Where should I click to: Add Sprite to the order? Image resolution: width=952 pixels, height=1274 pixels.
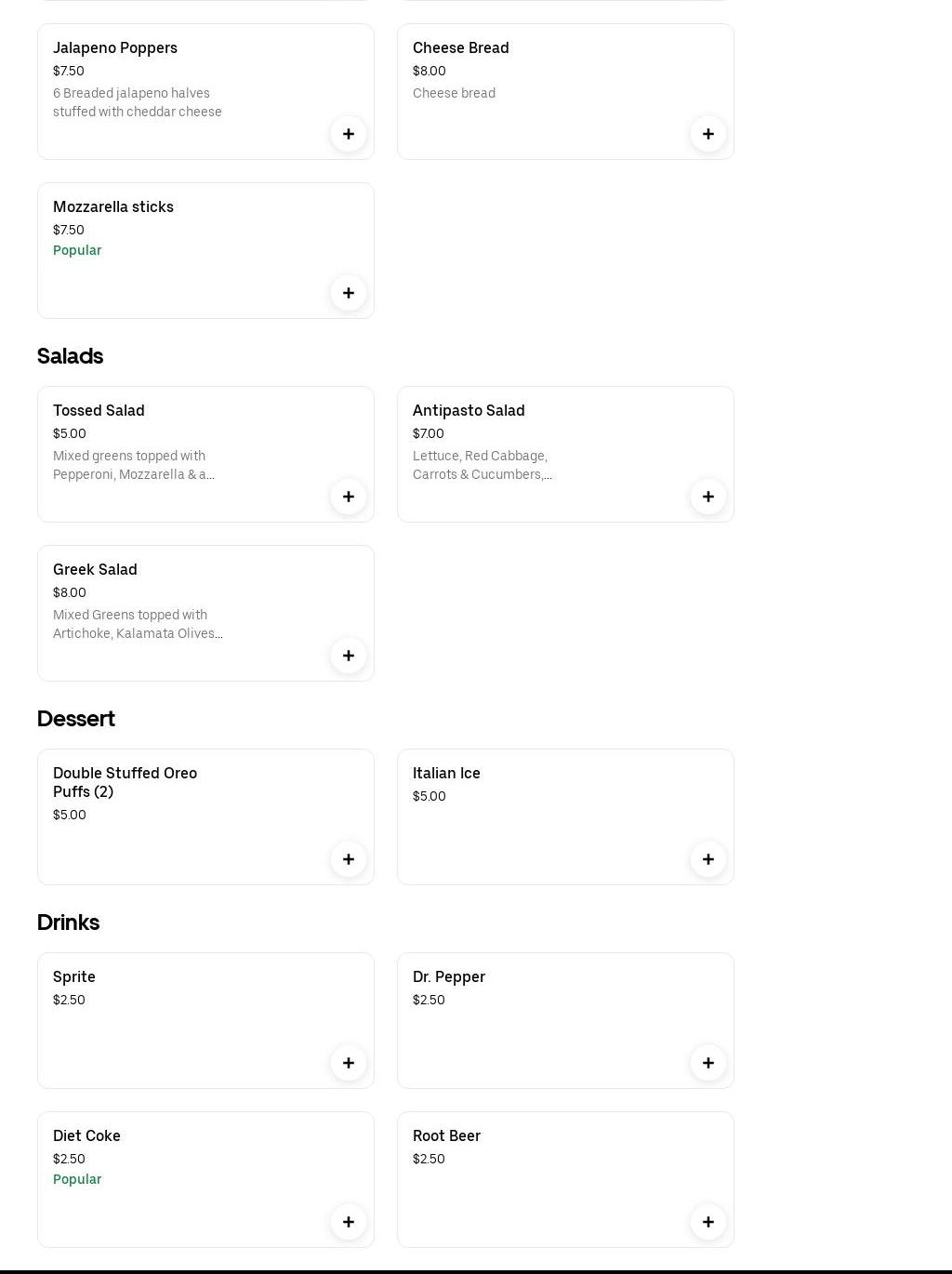(x=349, y=1063)
